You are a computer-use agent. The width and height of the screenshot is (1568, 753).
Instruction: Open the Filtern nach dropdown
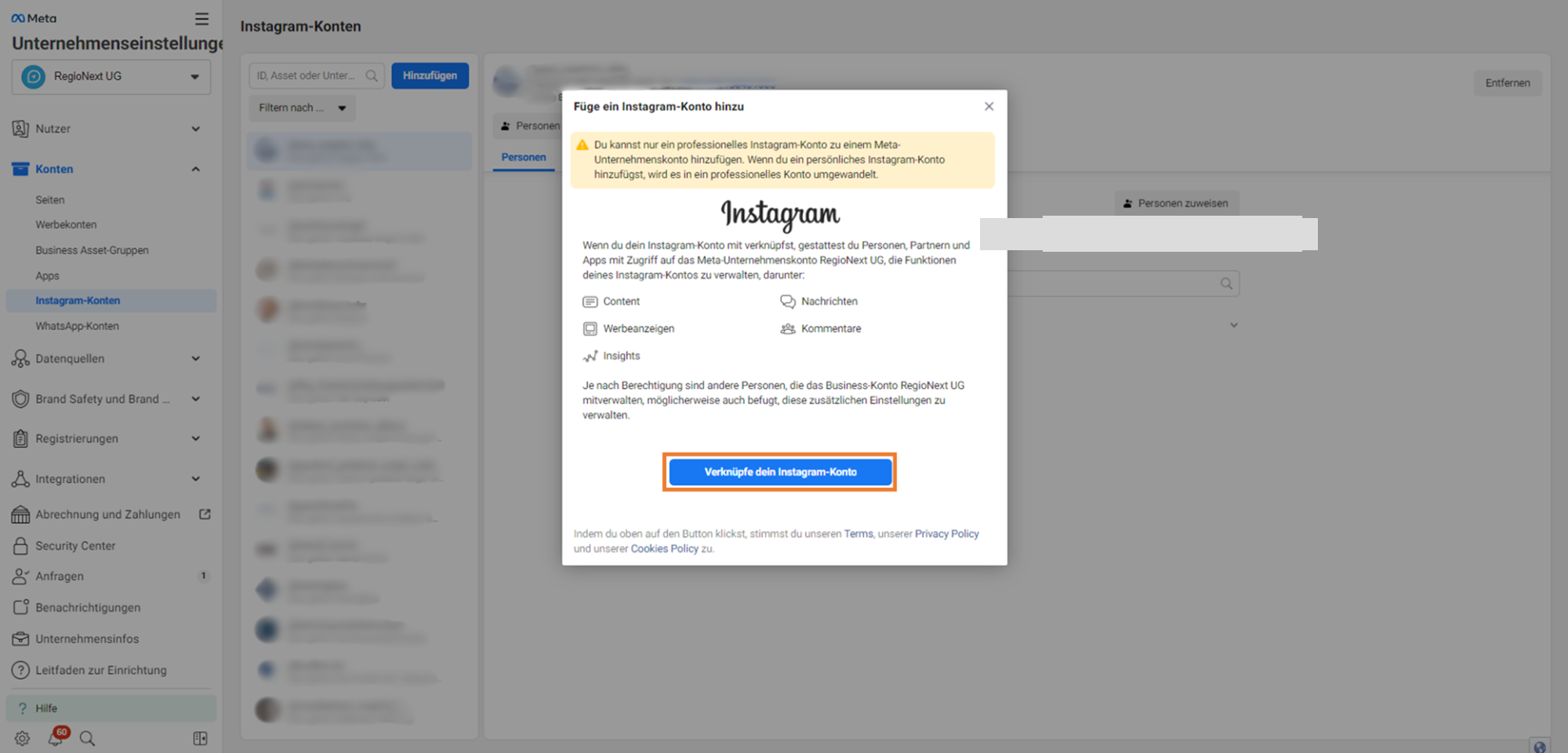pyautogui.click(x=302, y=108)
